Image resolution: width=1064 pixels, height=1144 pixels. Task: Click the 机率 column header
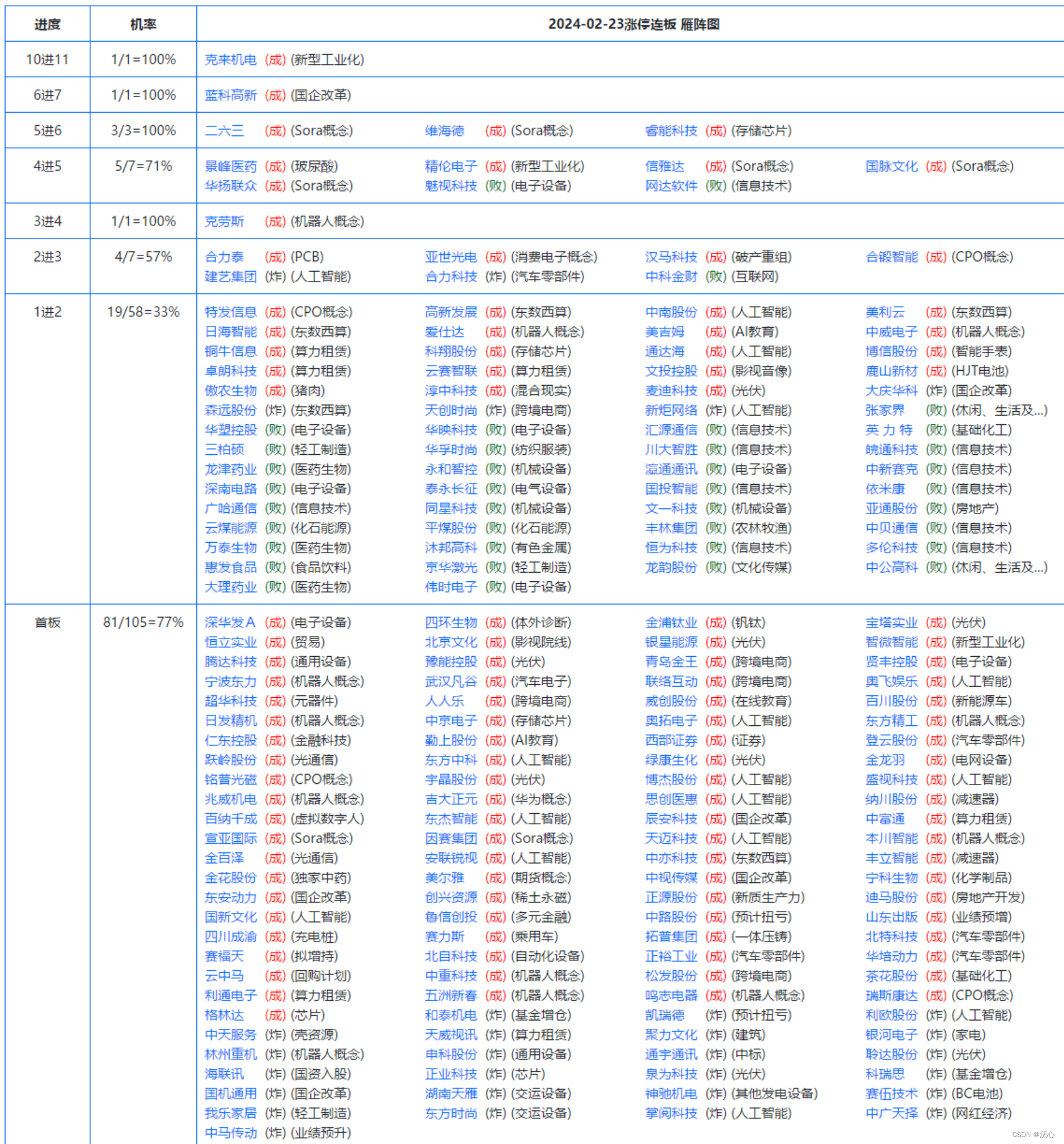[143, 24]
